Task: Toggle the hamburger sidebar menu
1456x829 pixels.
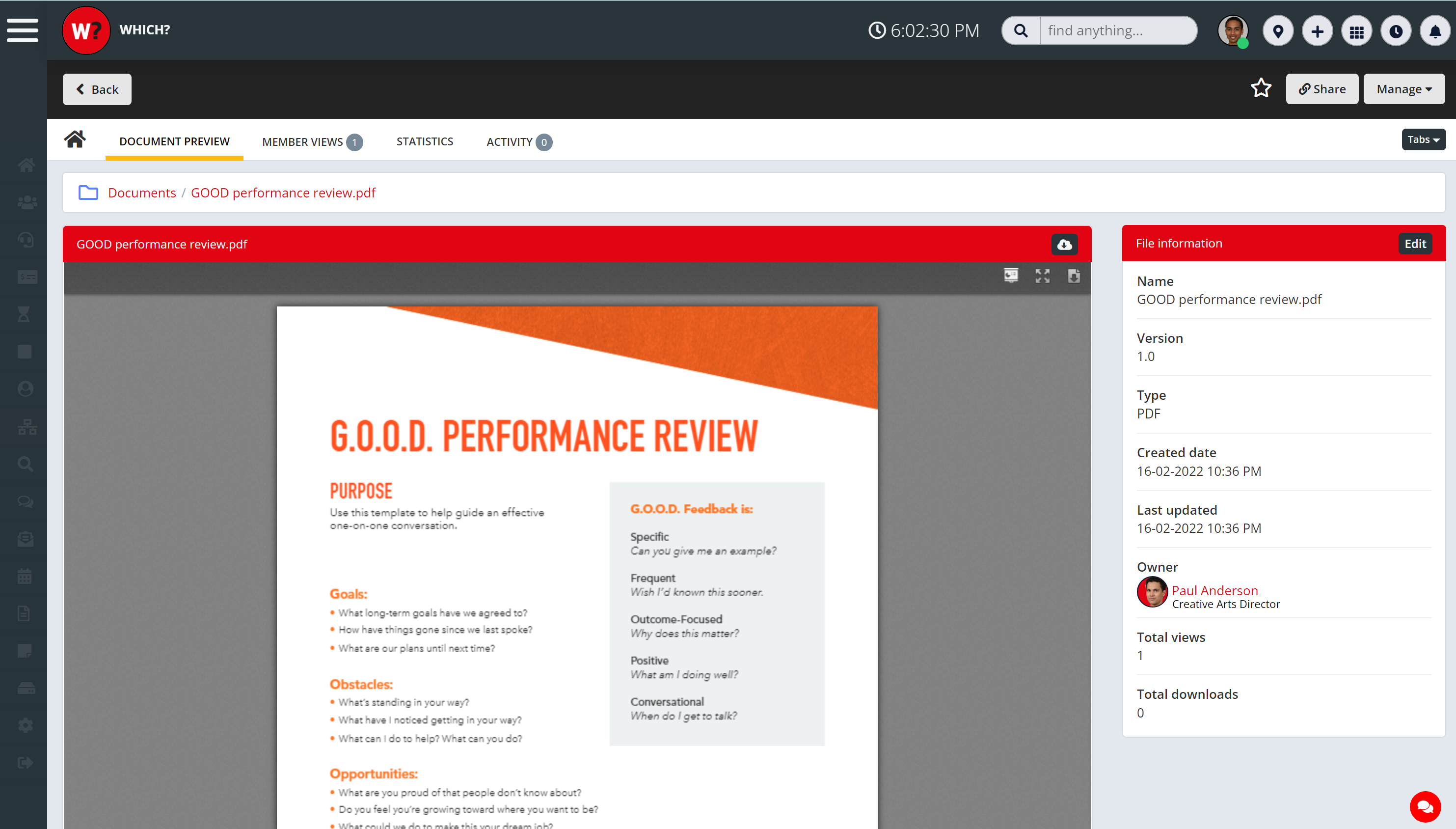Action: [23, 30]
